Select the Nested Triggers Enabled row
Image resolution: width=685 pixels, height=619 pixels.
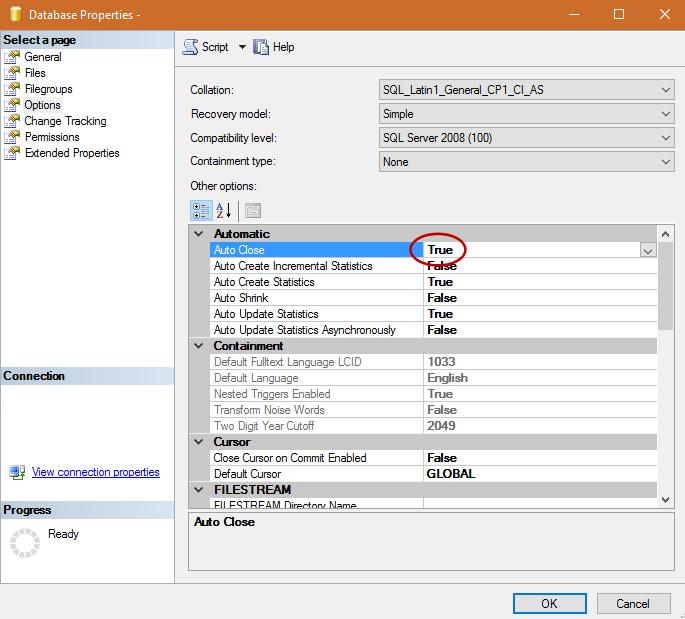[x=433, y=394]
